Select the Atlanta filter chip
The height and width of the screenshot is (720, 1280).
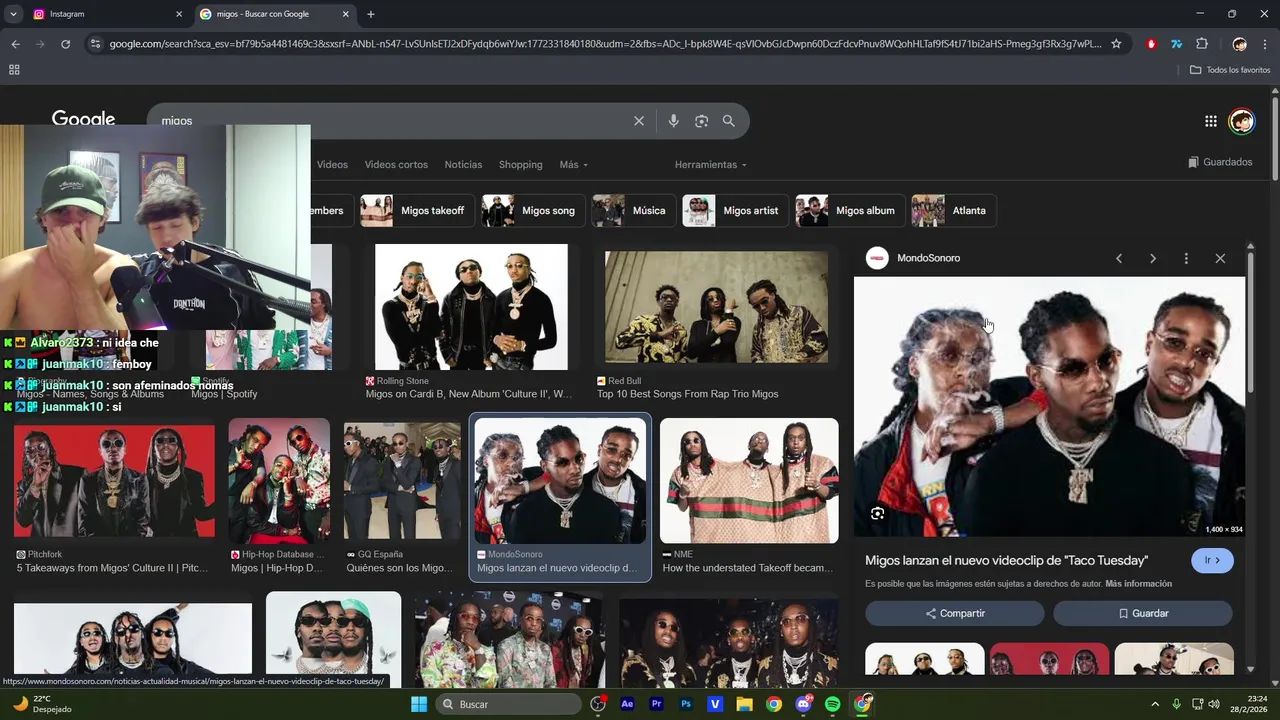pos(953,211)
